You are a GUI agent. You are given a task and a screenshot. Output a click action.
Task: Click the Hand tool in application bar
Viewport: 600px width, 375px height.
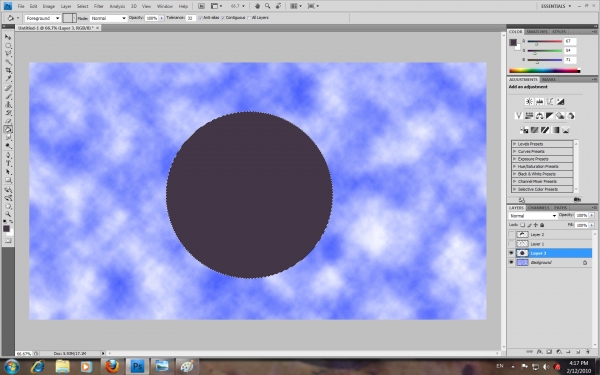[258, 6]
